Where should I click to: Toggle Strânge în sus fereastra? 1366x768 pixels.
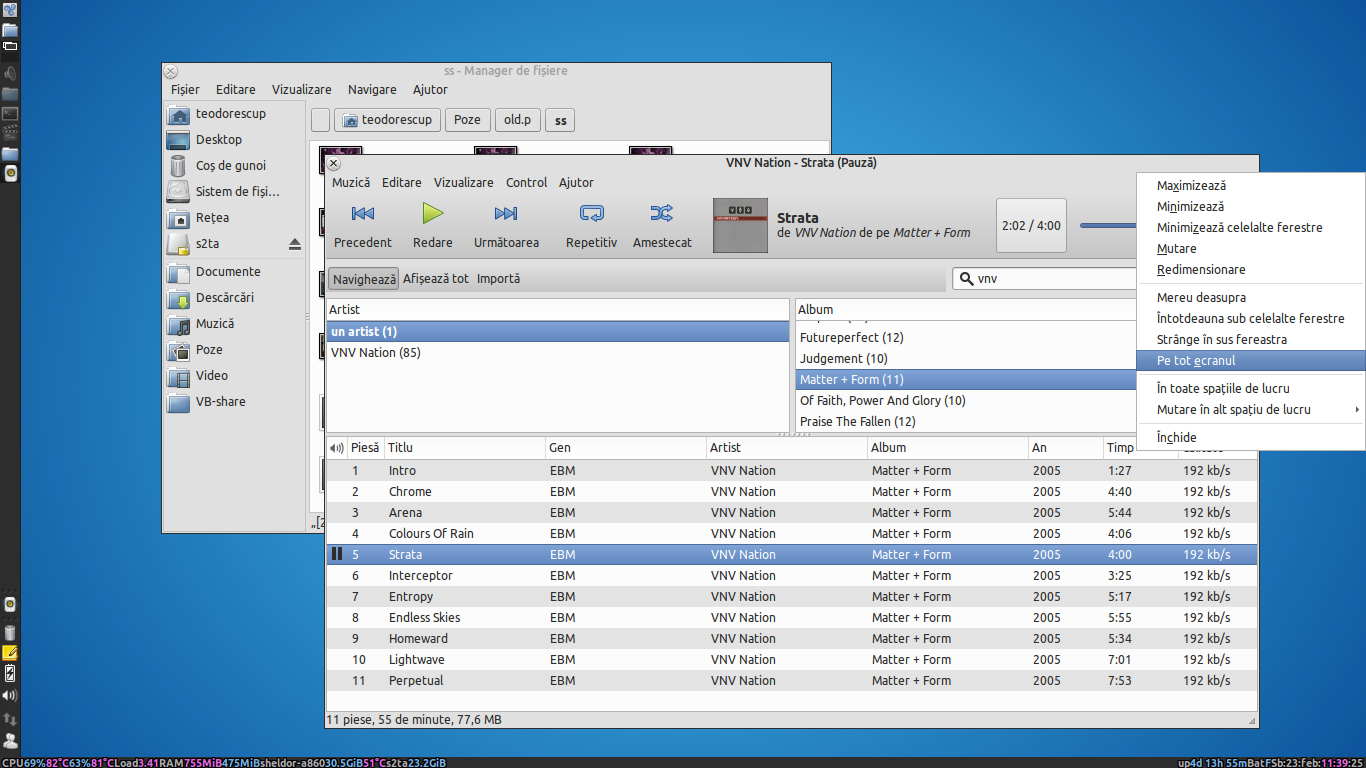click(x=1251, y=340)
